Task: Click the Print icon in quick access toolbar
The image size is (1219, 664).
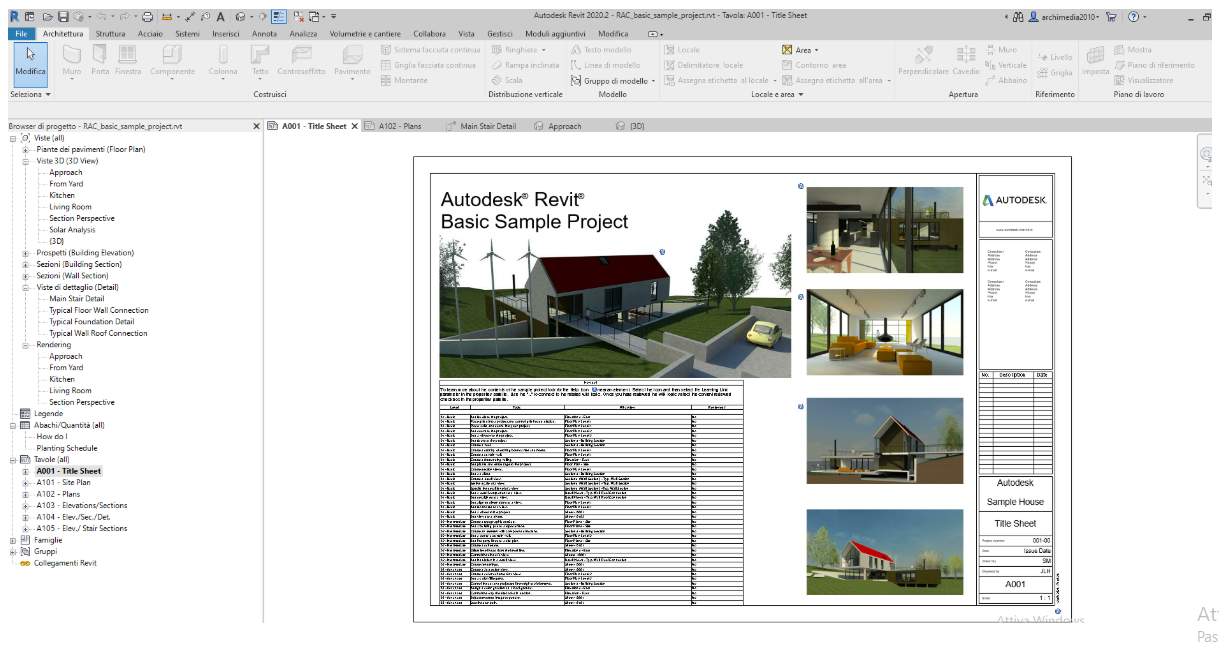Action: [x=147, y=17]
